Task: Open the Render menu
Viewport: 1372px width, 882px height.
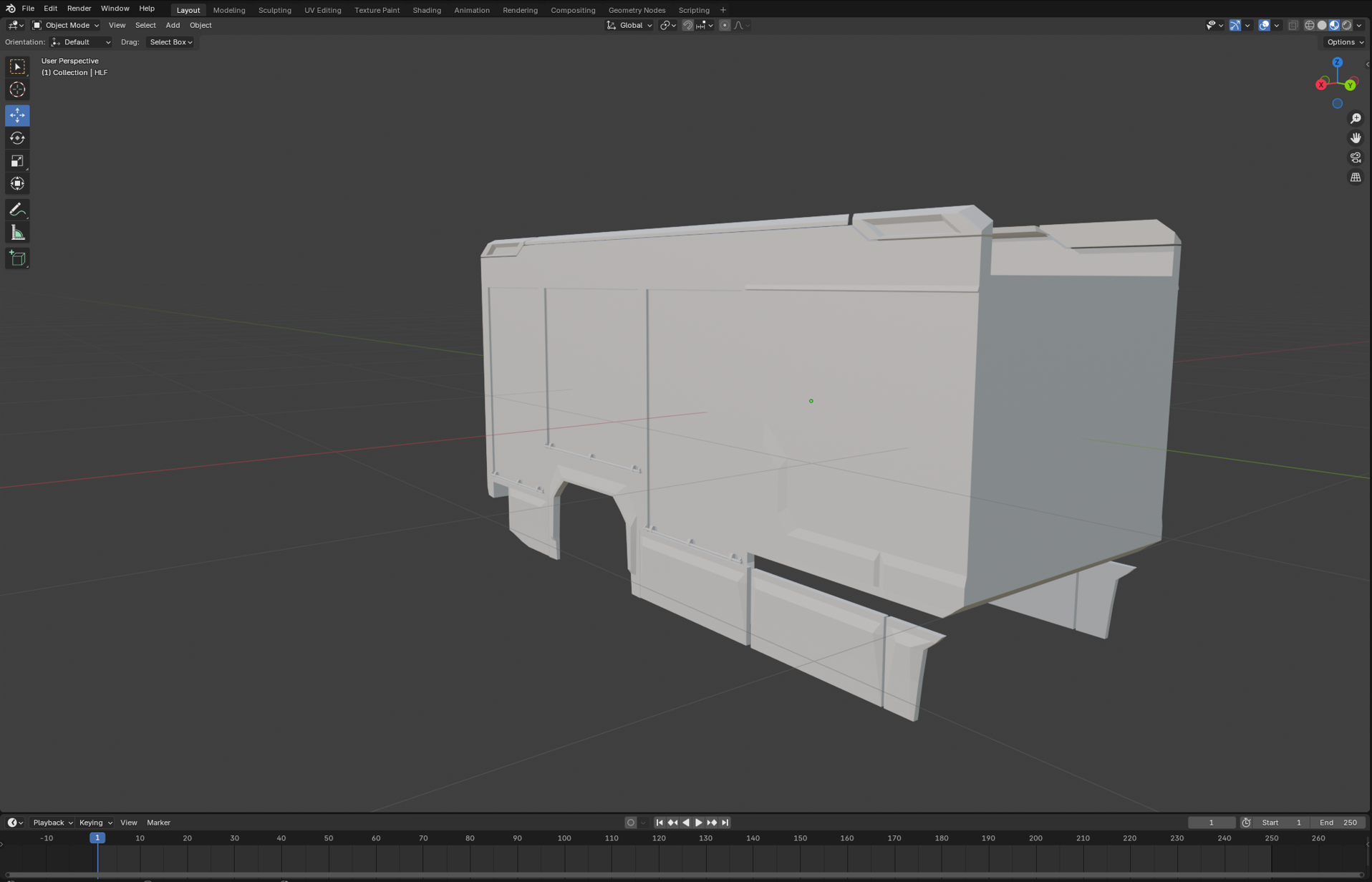Action: pos(79,9)
